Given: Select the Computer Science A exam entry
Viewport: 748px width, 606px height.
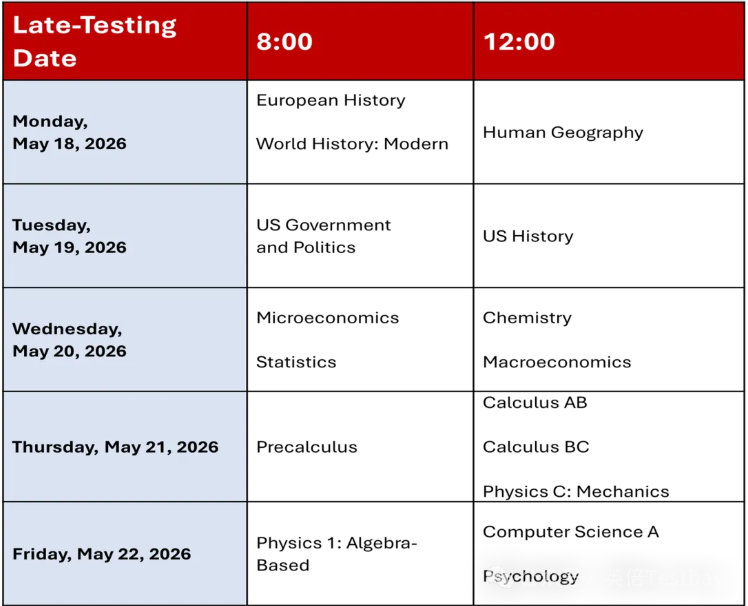Looking at the screenshot, I should point(571,532).
